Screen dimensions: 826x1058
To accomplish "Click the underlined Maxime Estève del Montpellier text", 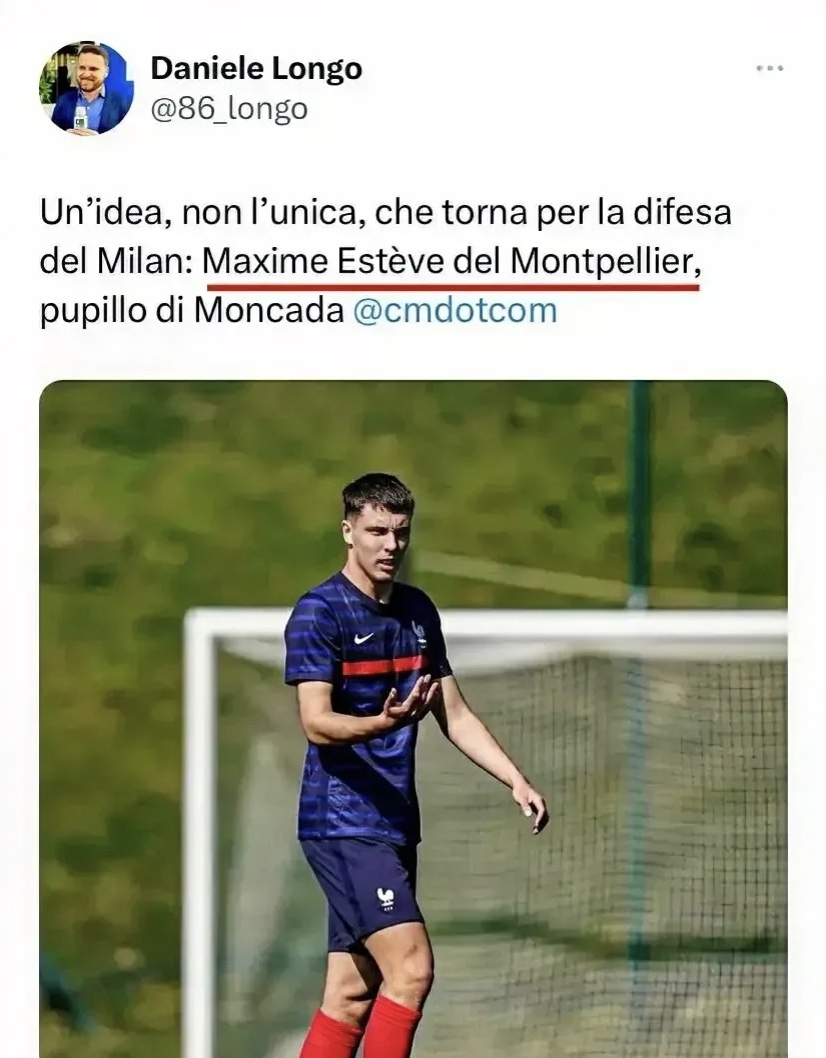I will click(x=451, y=262).
